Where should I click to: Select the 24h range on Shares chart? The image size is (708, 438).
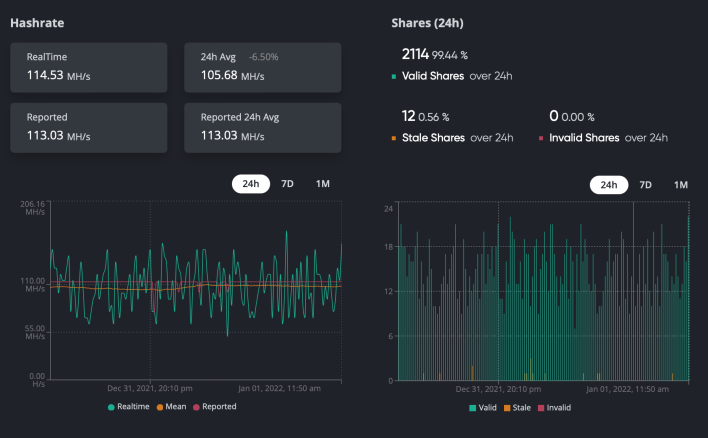[609, 185]
